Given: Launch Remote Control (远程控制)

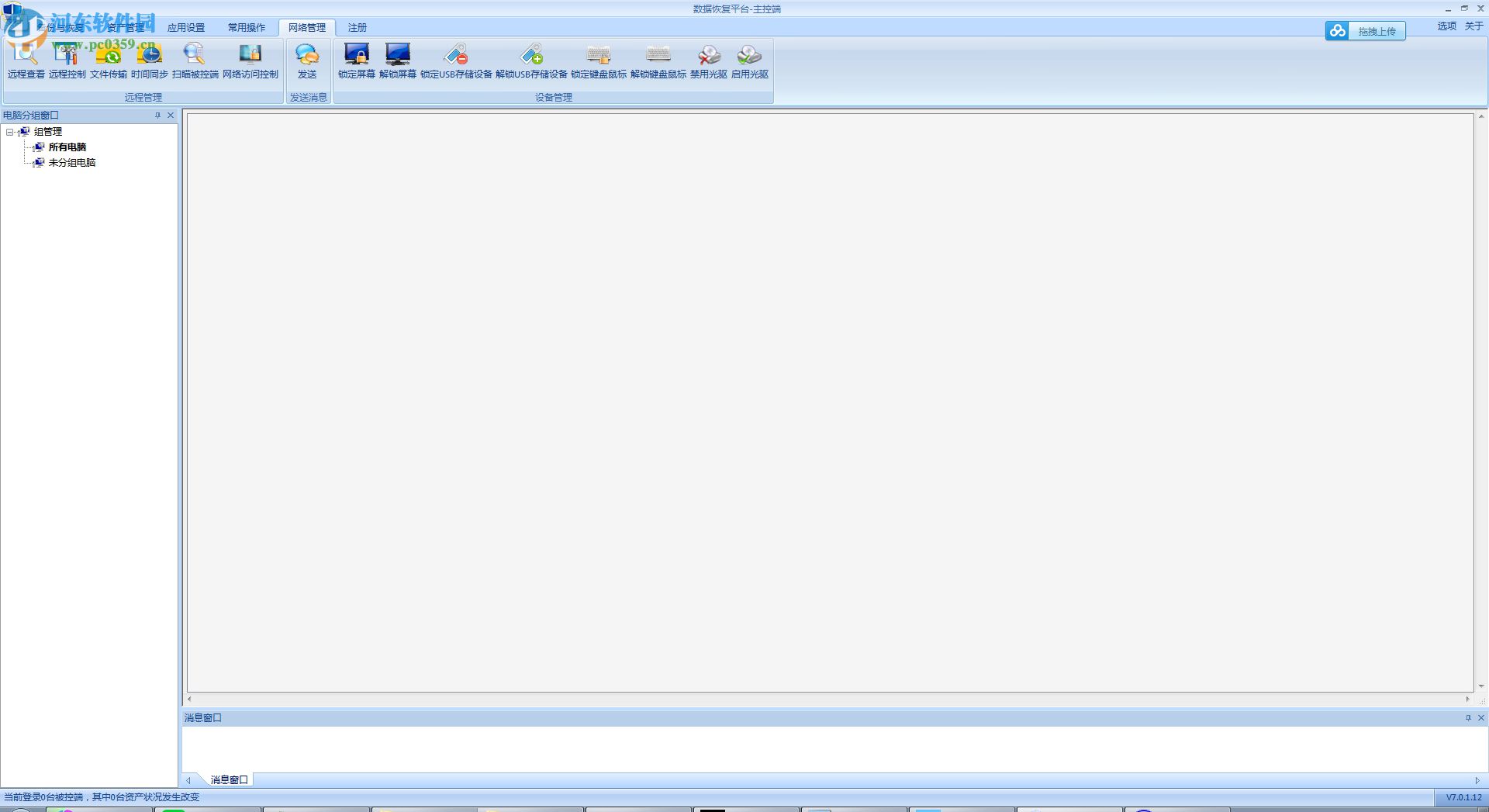Looking at the screenshot, I should click(67, 61).
